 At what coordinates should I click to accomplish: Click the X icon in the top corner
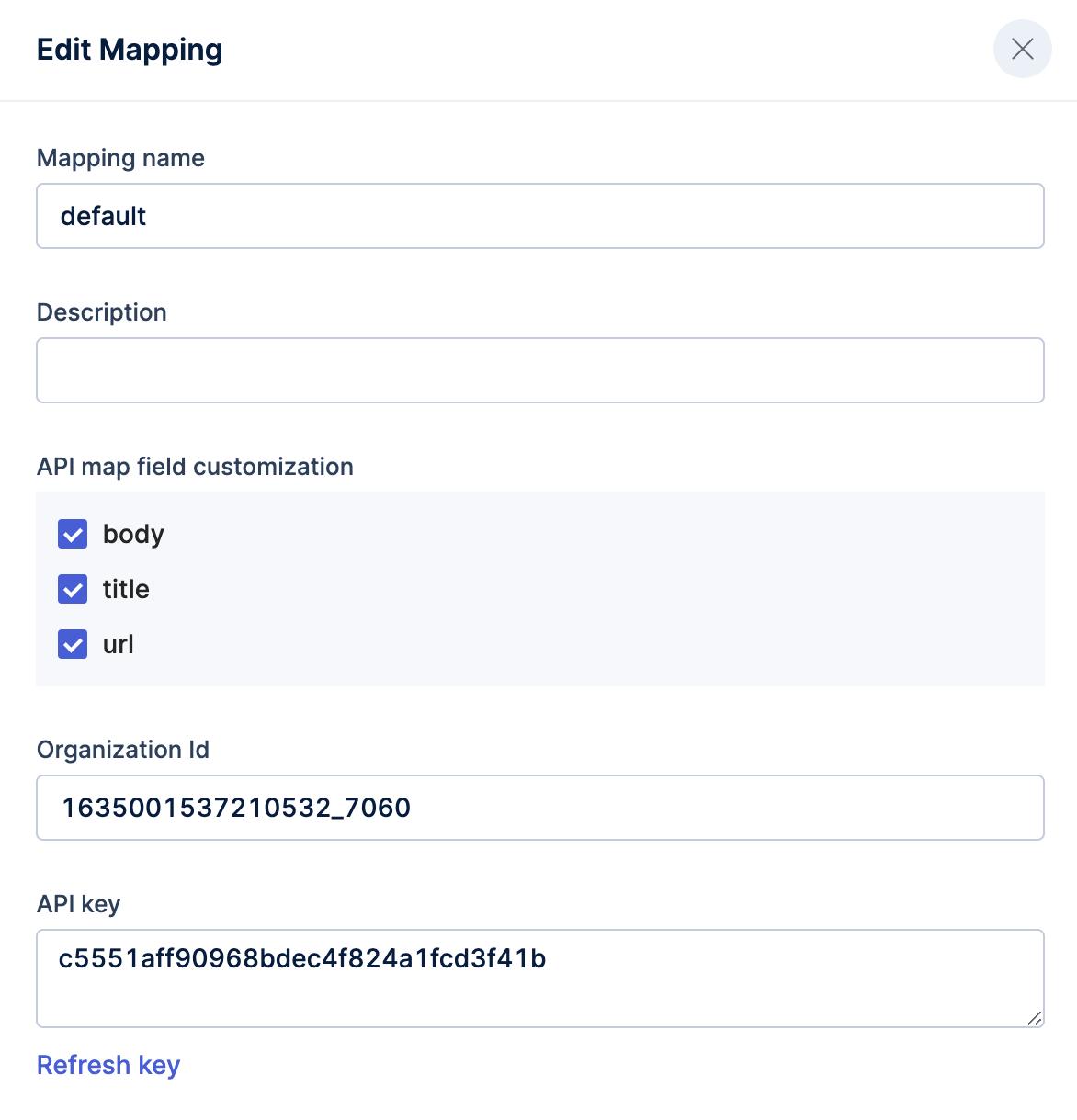coord(1022,49)
